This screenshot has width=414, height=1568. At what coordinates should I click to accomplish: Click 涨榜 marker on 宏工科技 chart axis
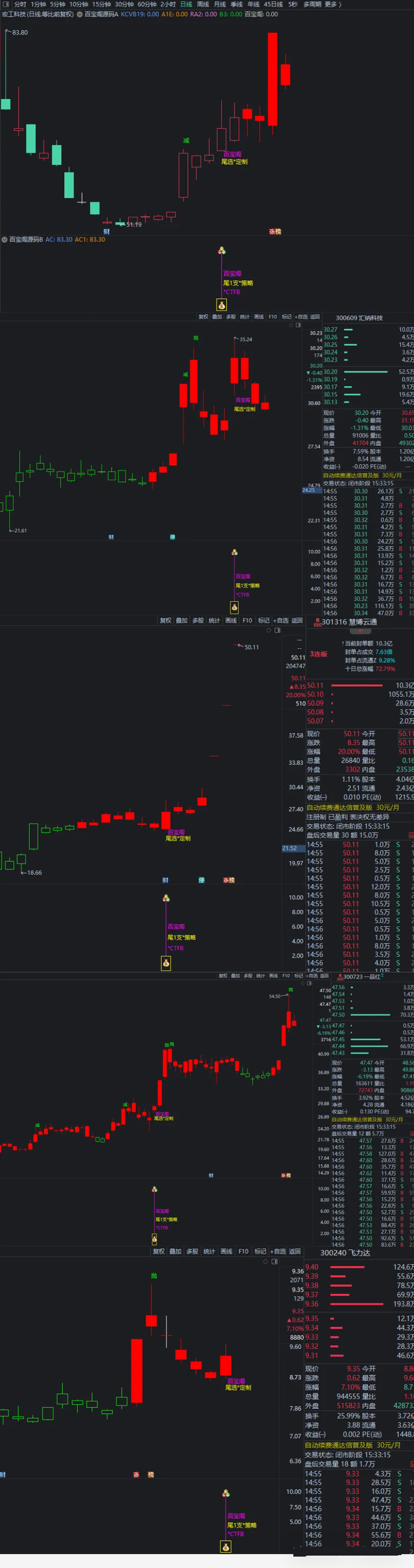(x=276, y=231)
